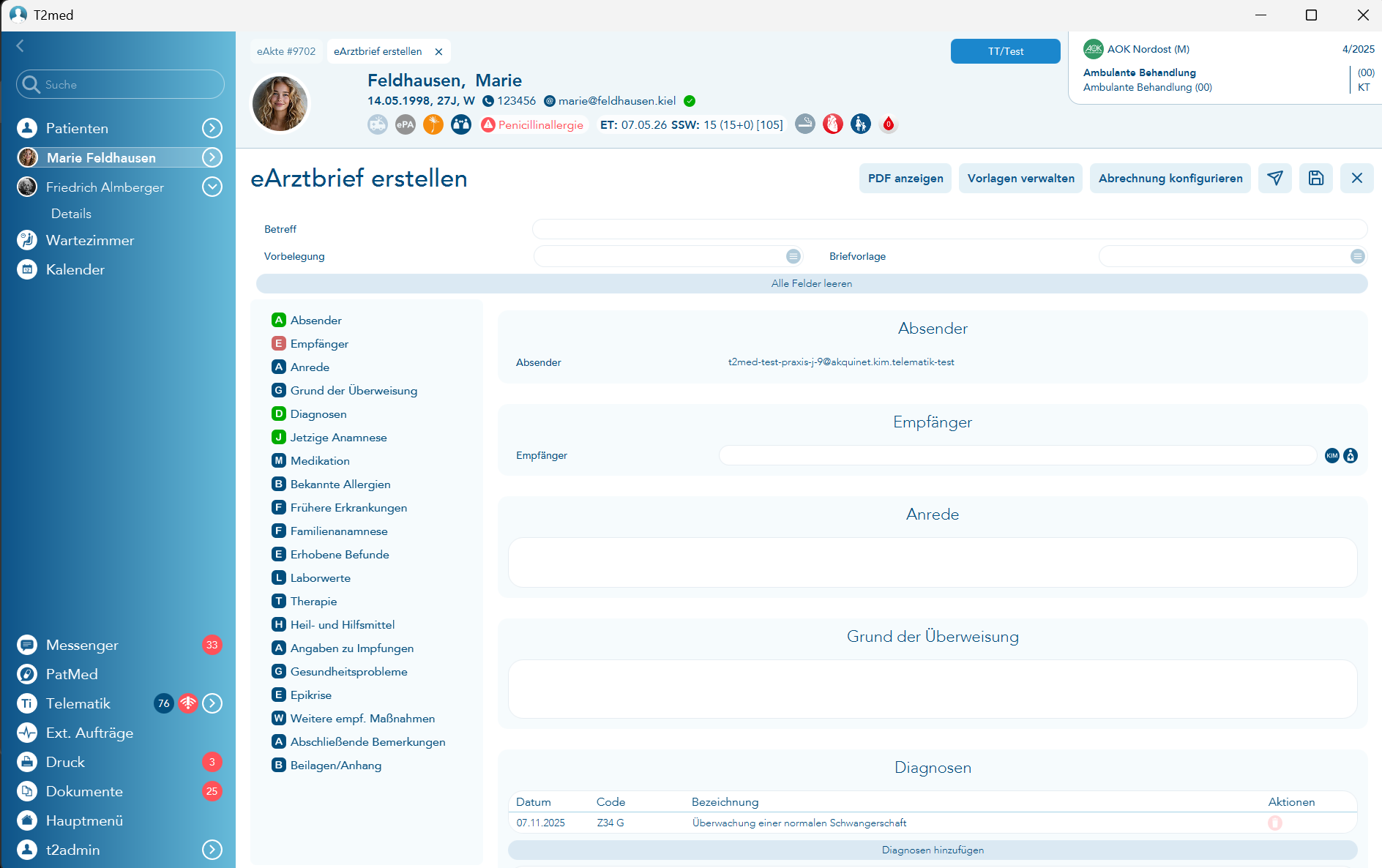Open the Vorbelegung dropdown
Image resolution: width=1382 pixels, height=868 pixels.
(793, 256)
